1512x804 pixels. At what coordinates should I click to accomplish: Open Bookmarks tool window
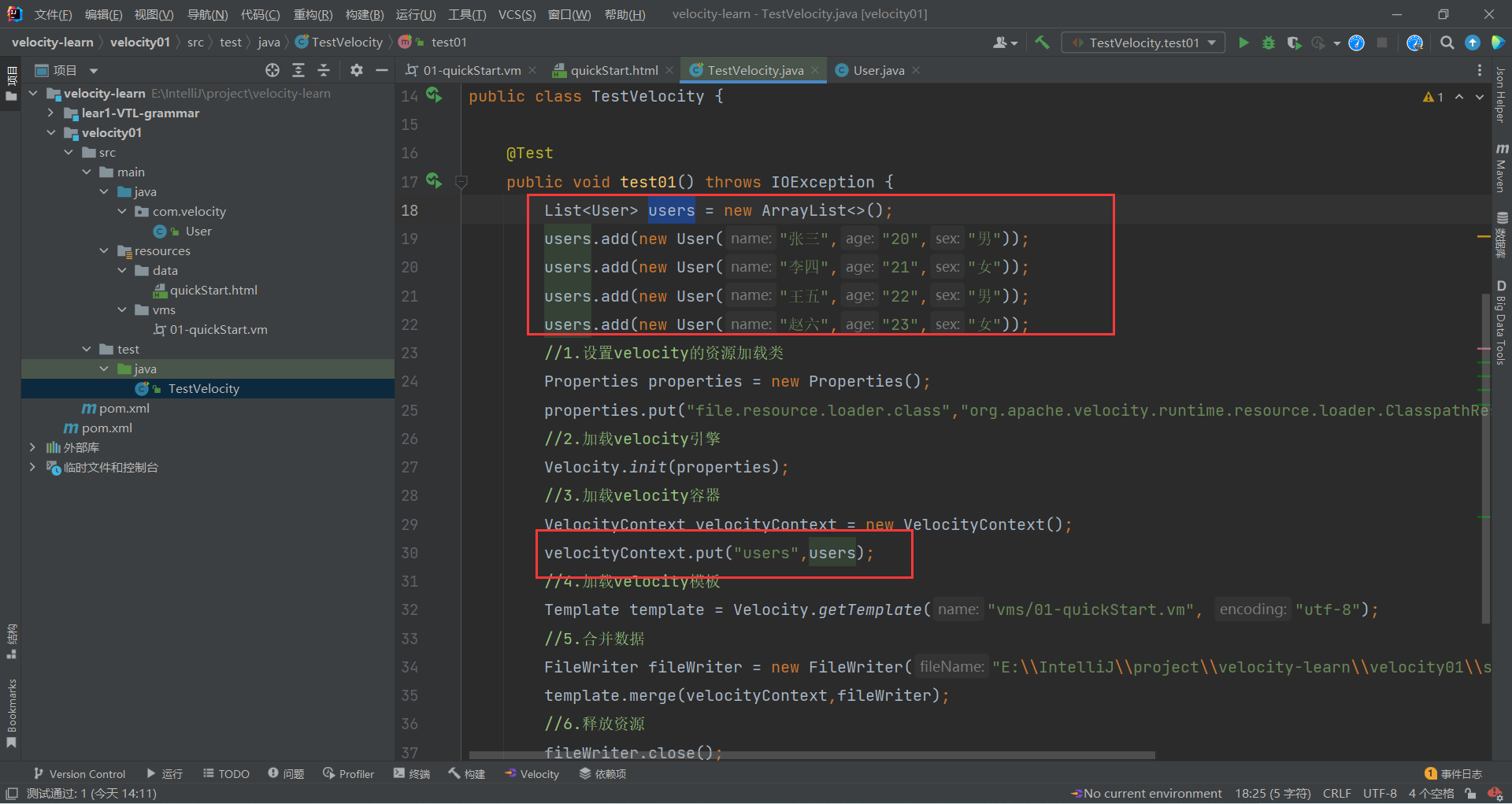tap(11, 713)
